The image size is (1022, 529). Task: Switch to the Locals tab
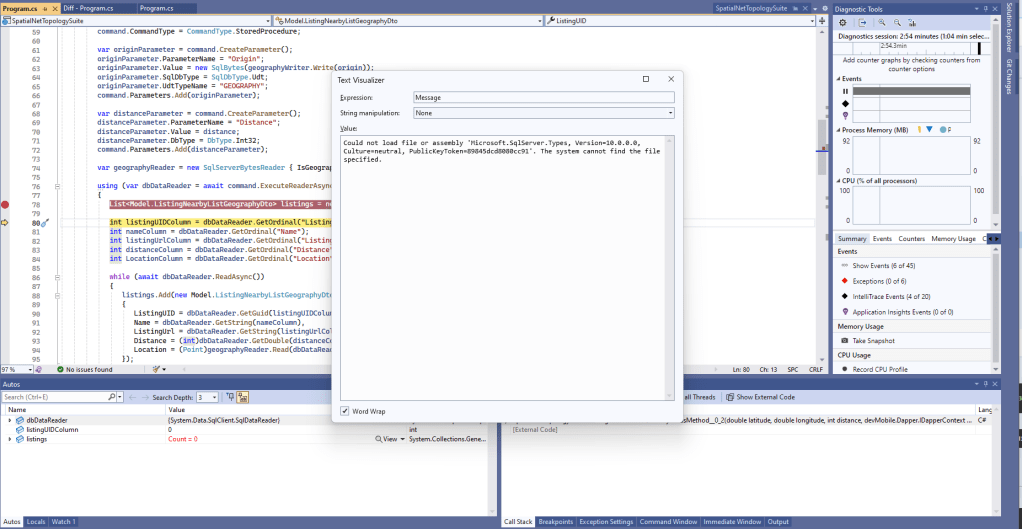(x=36, y=522)
